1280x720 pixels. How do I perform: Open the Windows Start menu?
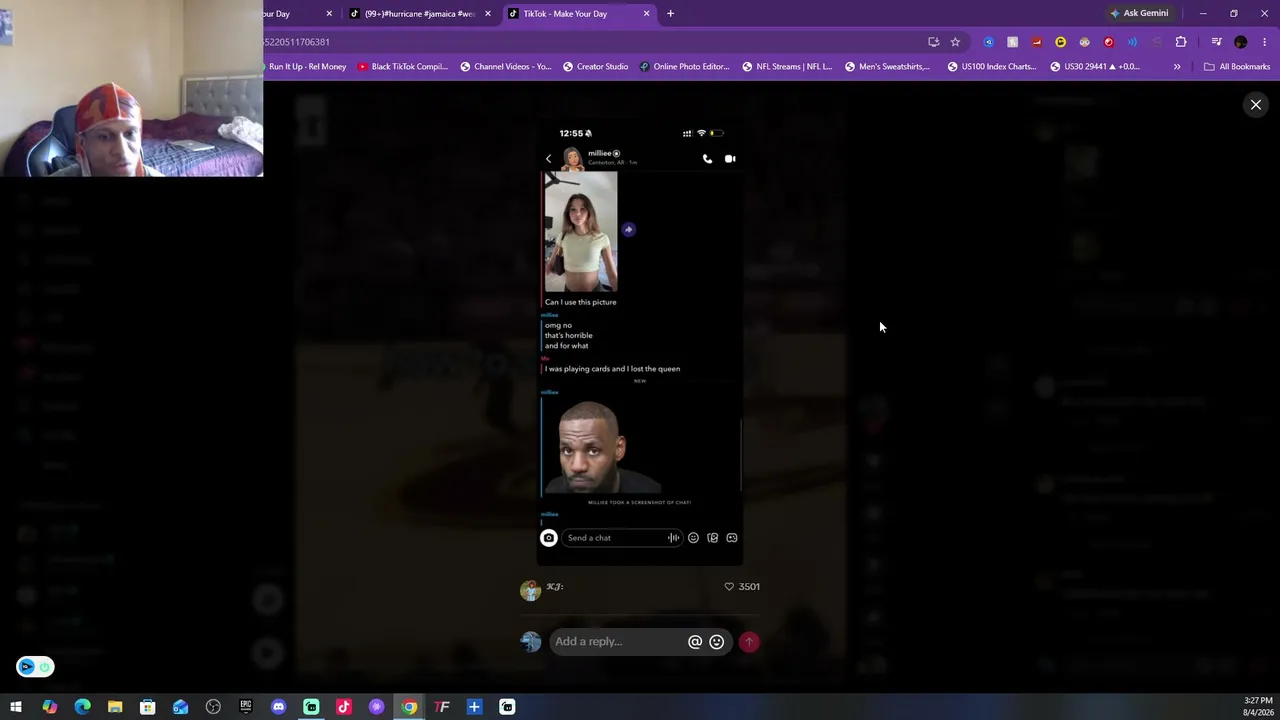pyautogui.click(x=16, y=707)
